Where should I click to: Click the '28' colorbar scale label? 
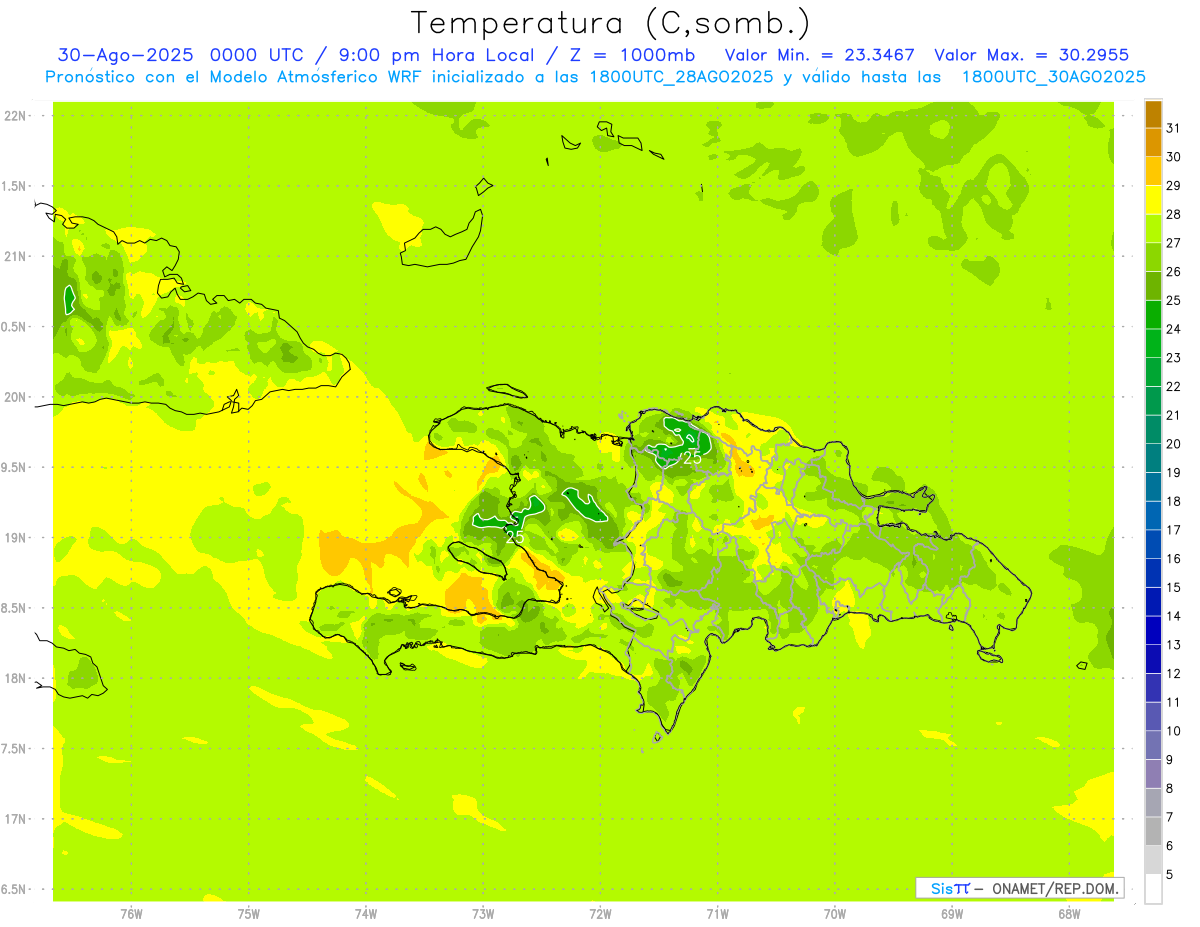pos(1174,214)
